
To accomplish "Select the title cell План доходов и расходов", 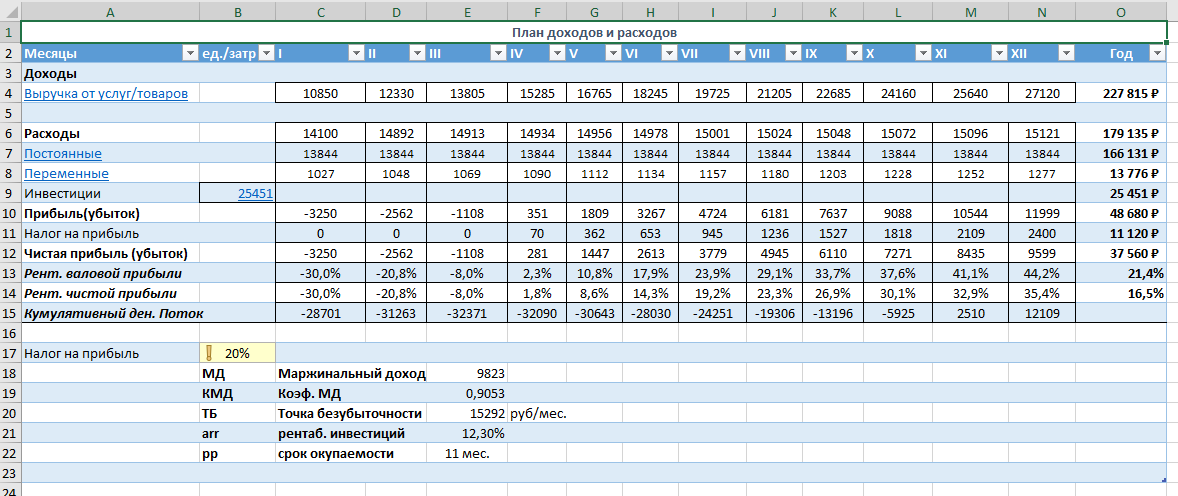I will coord(594,32).
